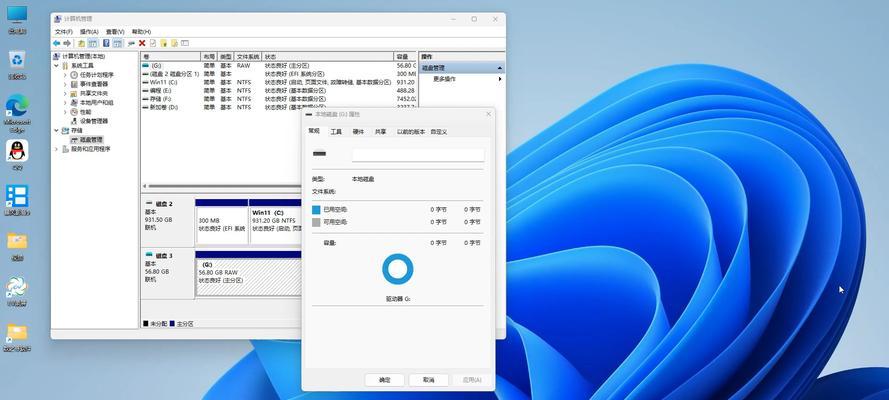Viewport: 889px width, 400px height.
Task: Switch to the 硬件 tab in properties
Action: pos(358,131)
